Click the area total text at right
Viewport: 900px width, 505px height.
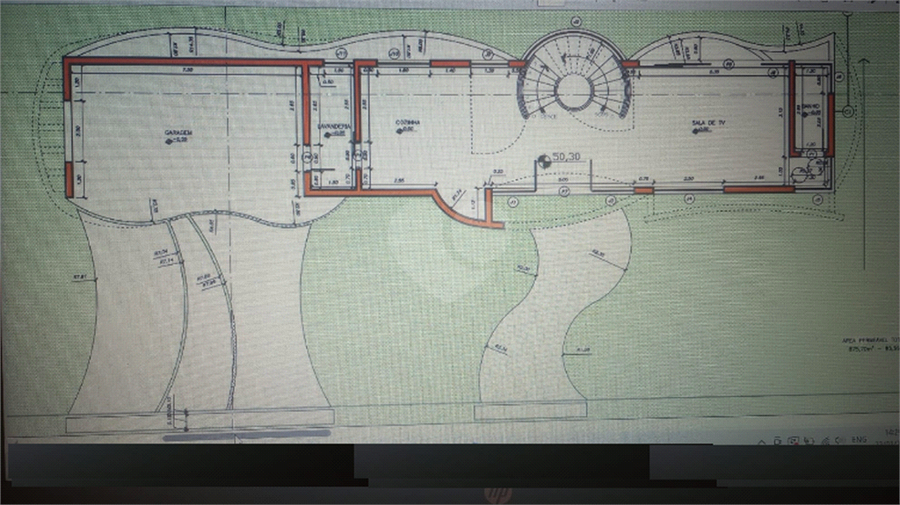tap(870, 346)
